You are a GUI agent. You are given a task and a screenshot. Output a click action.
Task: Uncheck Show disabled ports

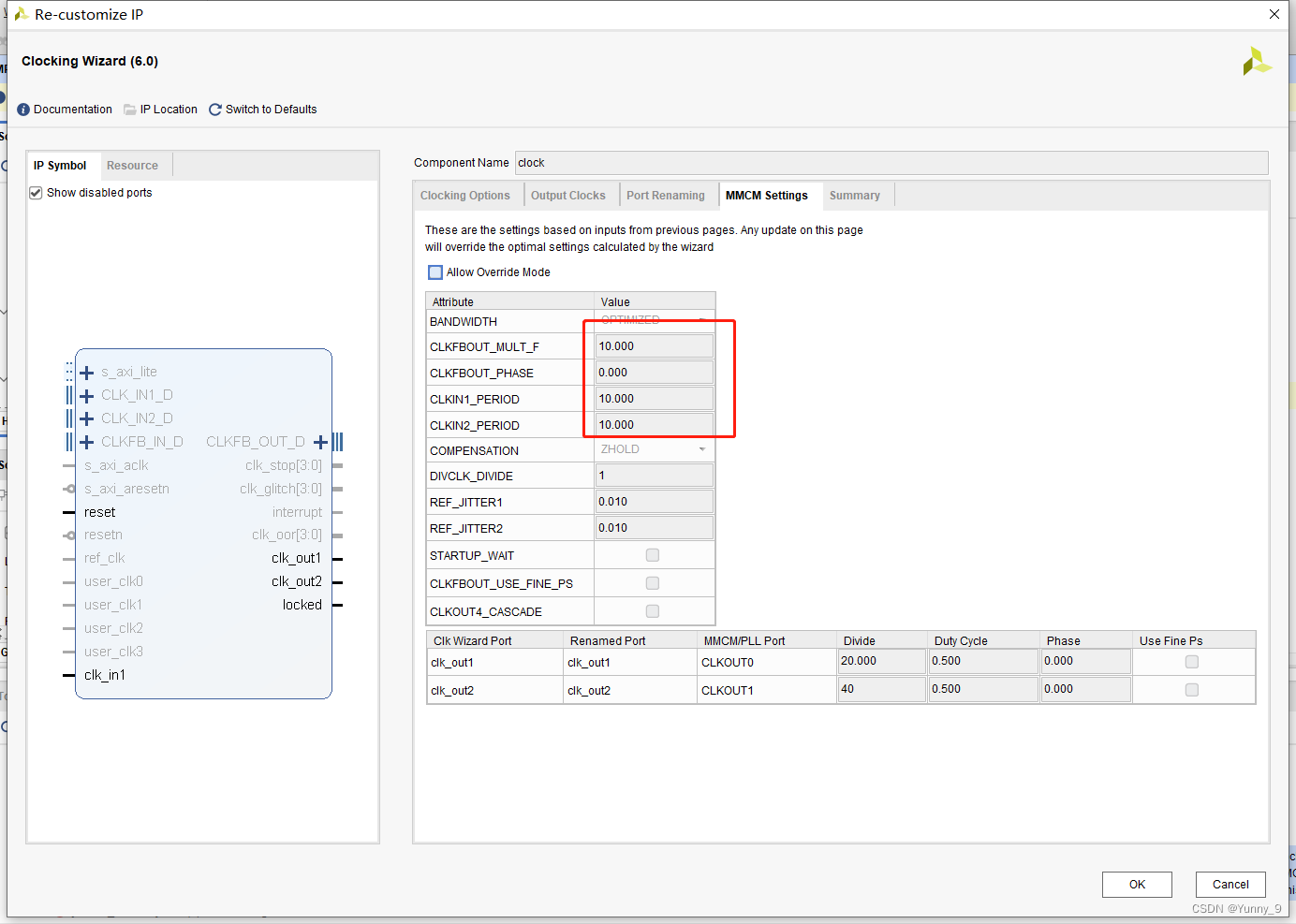coord(35,192)
